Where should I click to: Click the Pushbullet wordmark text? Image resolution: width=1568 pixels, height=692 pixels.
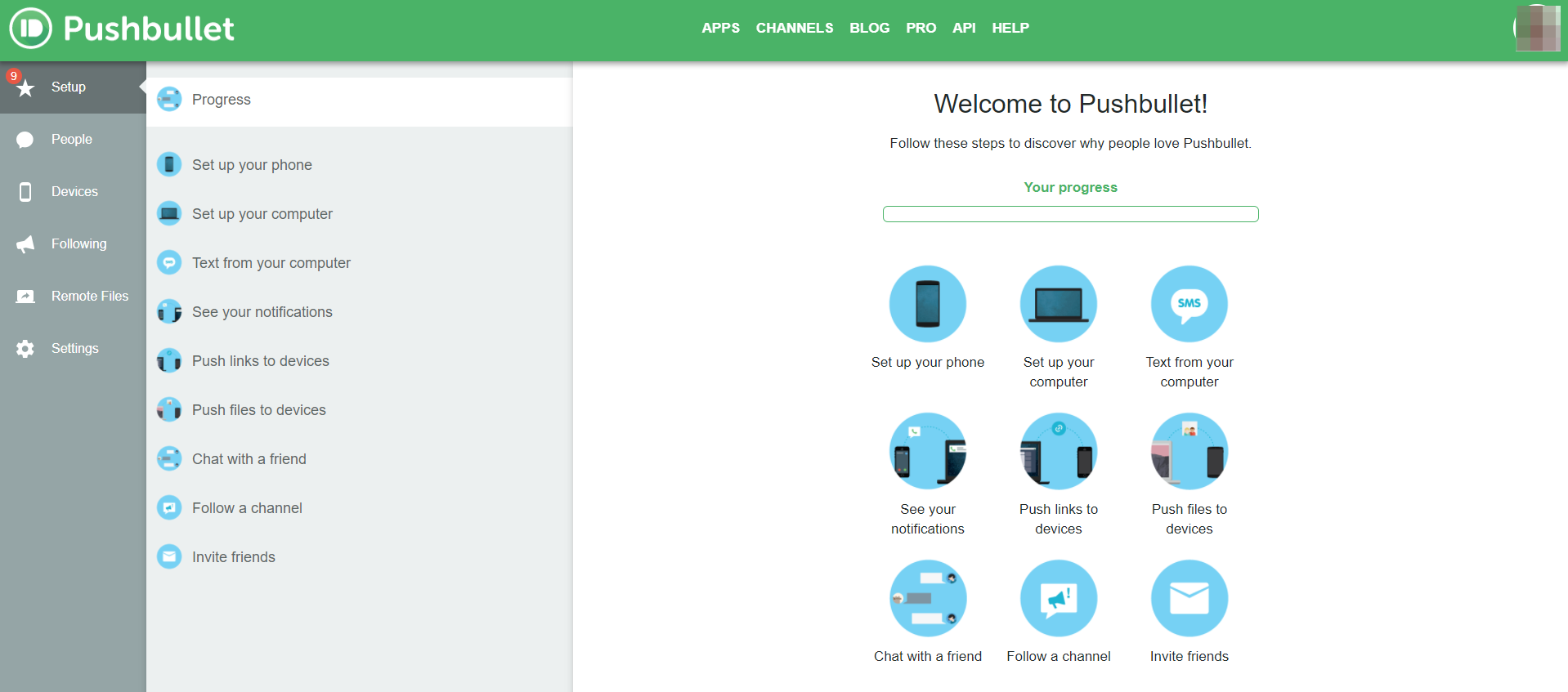pyautogui.click(x=149, y=29)
